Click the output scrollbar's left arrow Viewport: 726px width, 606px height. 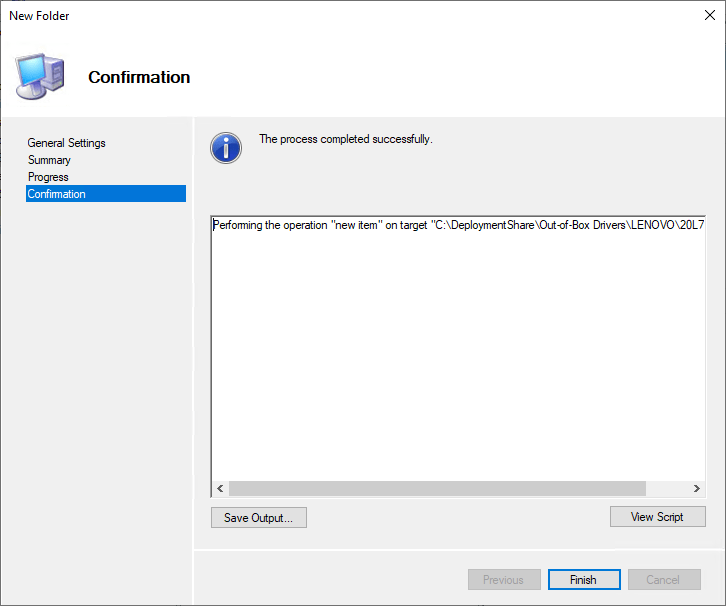pyautogui.click(x=220, y=489)
